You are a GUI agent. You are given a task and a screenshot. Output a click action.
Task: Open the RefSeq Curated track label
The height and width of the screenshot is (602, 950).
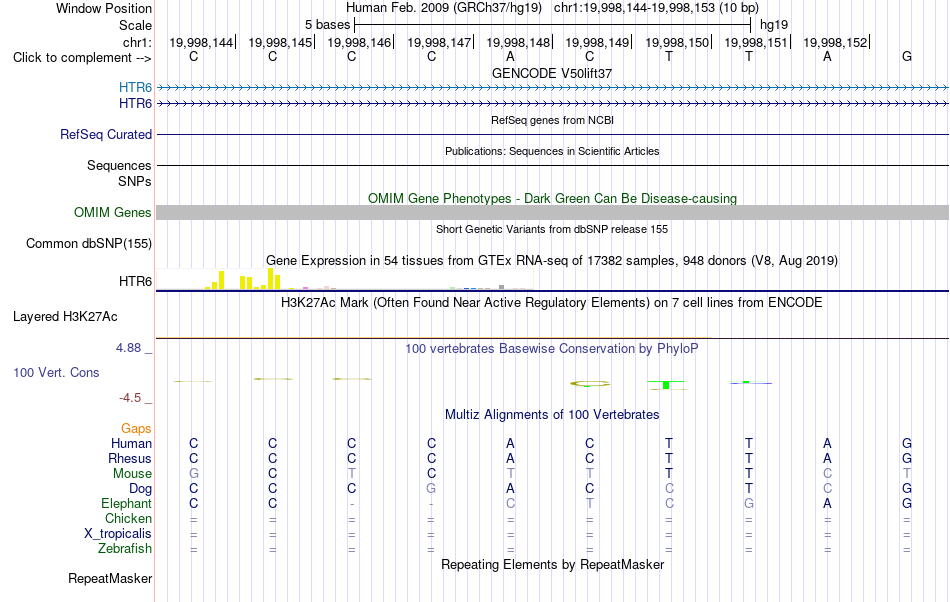[x=106, y=134]
